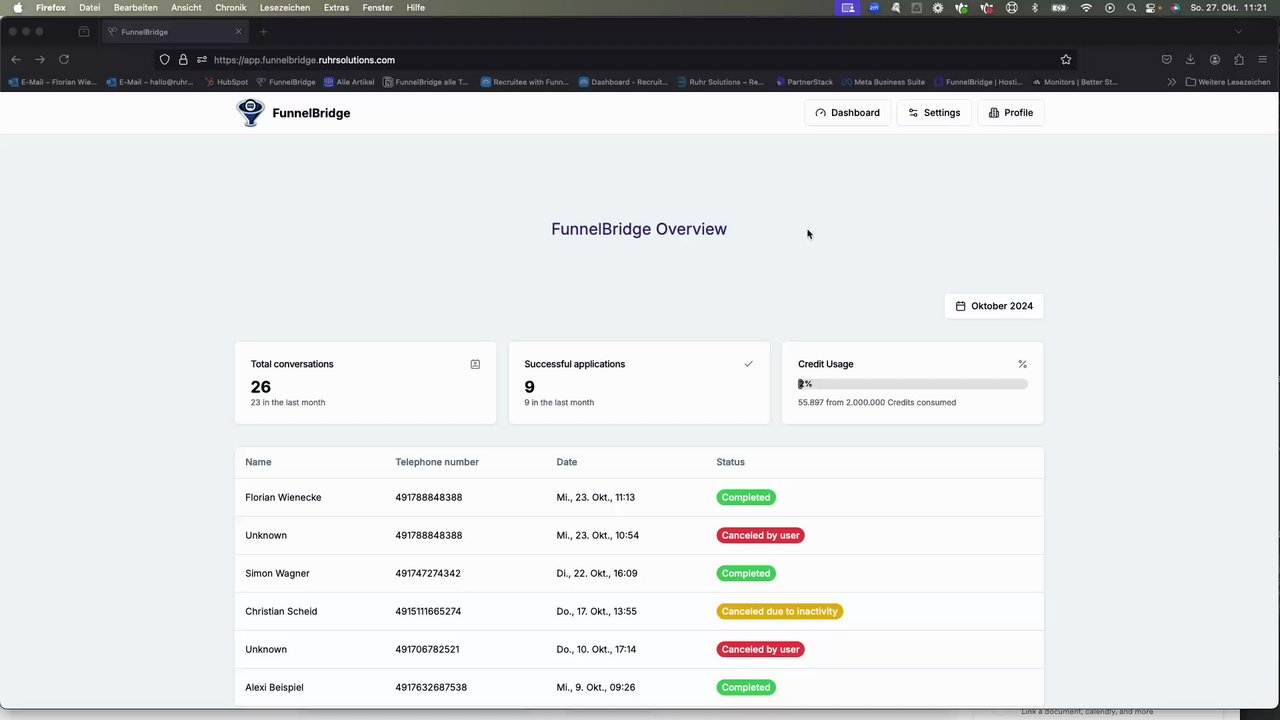Click the Canceled due to inactivity badge
Screen dimensions: 1280x720
click(780, 611)
